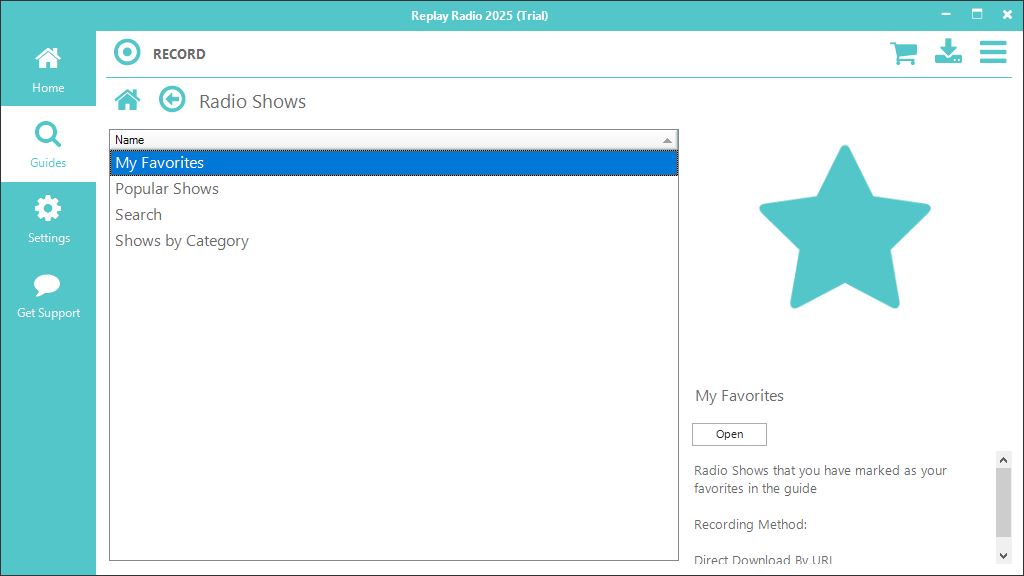Click the large star favorites image
Screen dimensions: 1024x576
point(845,227)
